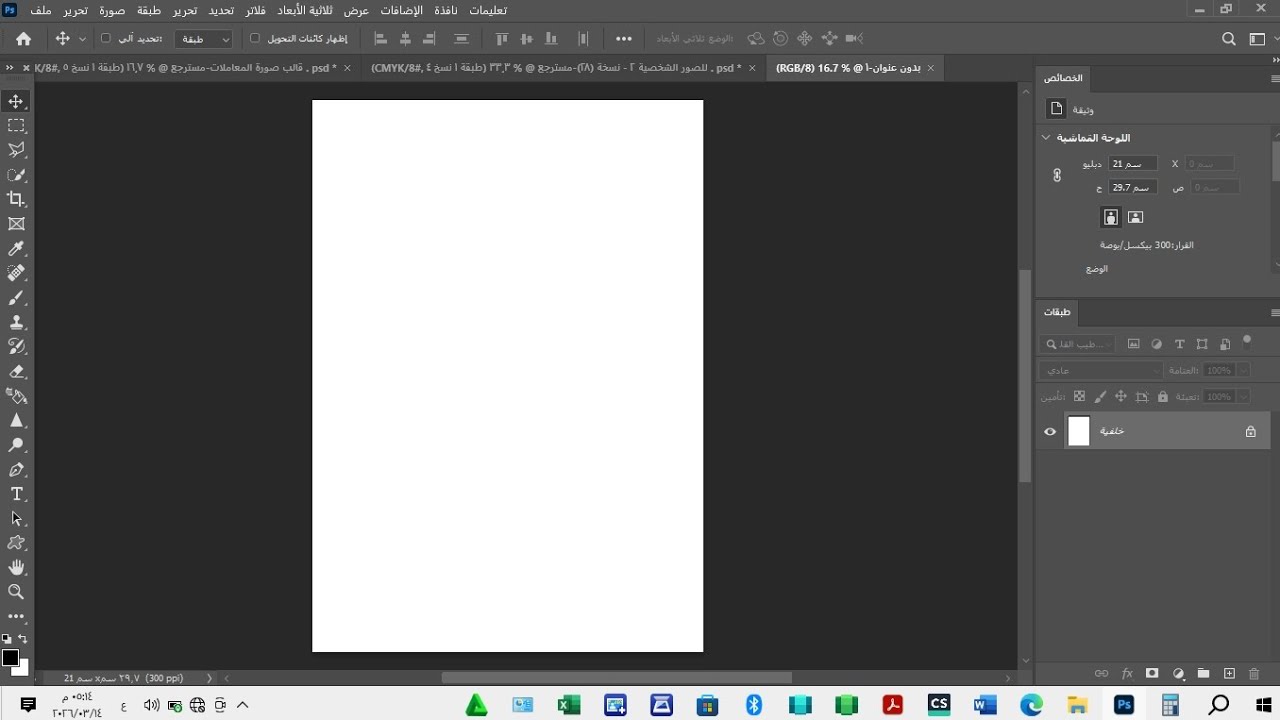Select the Pen tool

(x=16, y=470)
